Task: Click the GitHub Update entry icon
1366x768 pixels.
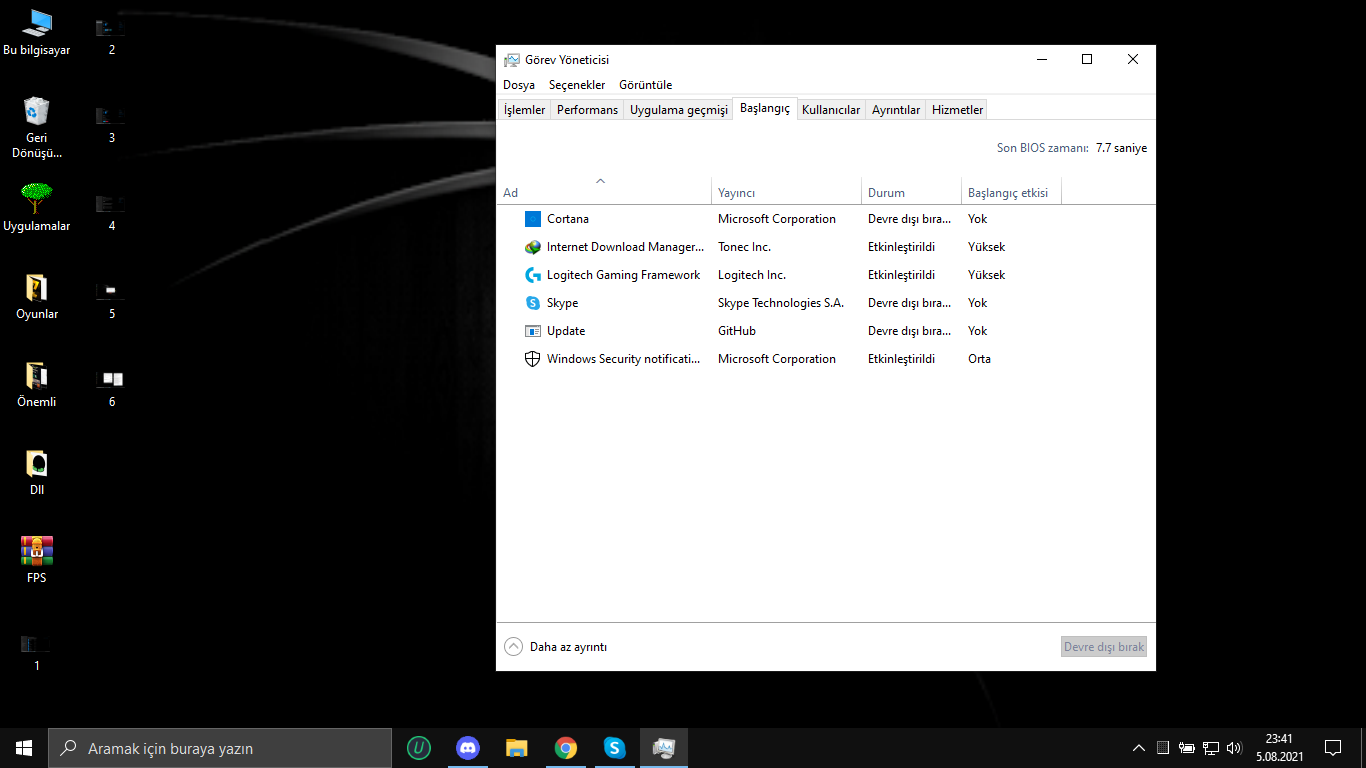Action: [x=532, y=331]
